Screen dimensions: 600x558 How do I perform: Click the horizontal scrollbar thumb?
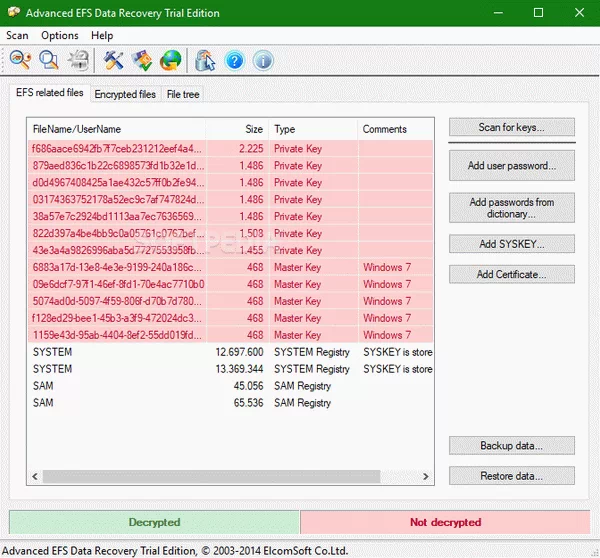click(212, 476)
